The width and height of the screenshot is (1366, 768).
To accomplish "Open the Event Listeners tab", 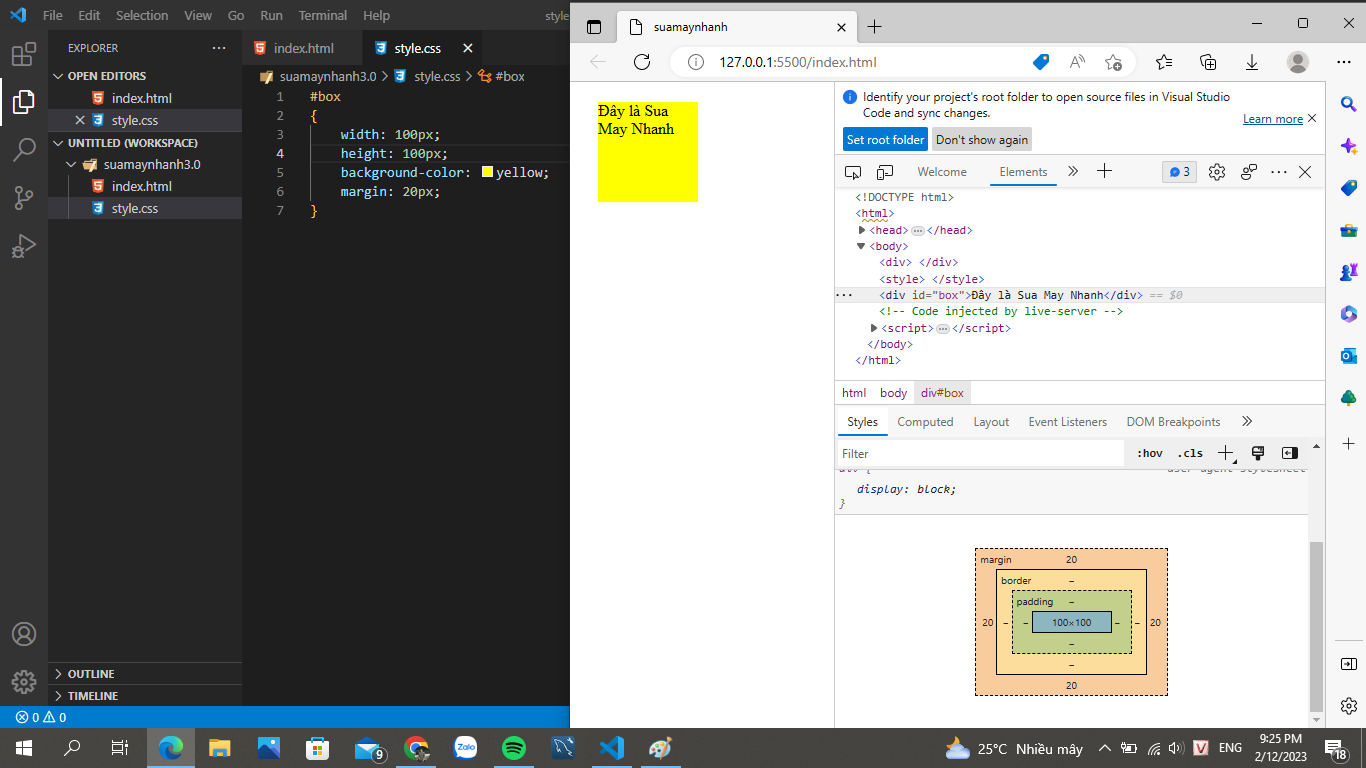I will tap(1068, 422).
